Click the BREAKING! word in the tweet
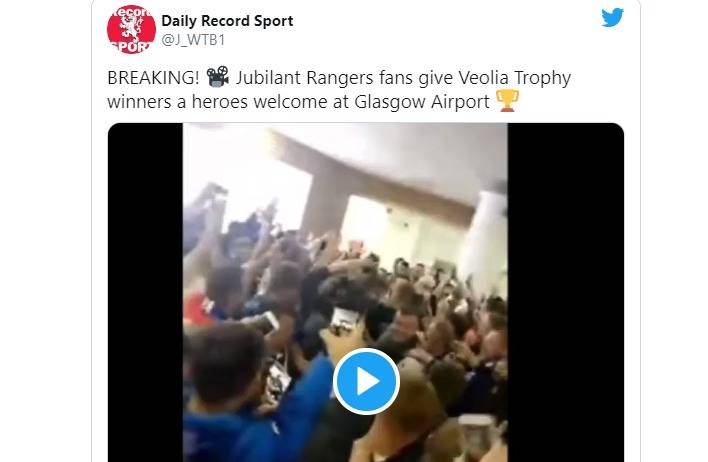 153,78
